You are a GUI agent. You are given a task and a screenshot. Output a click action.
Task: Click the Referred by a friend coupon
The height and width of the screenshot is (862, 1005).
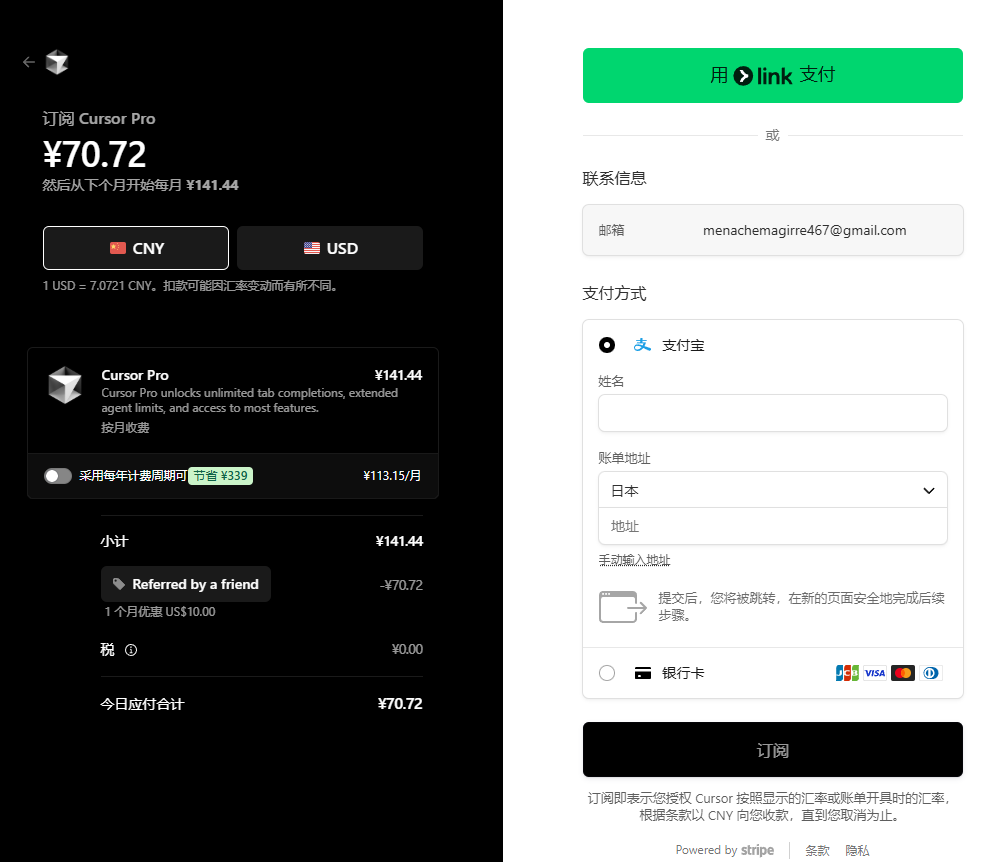pos(186,584)
